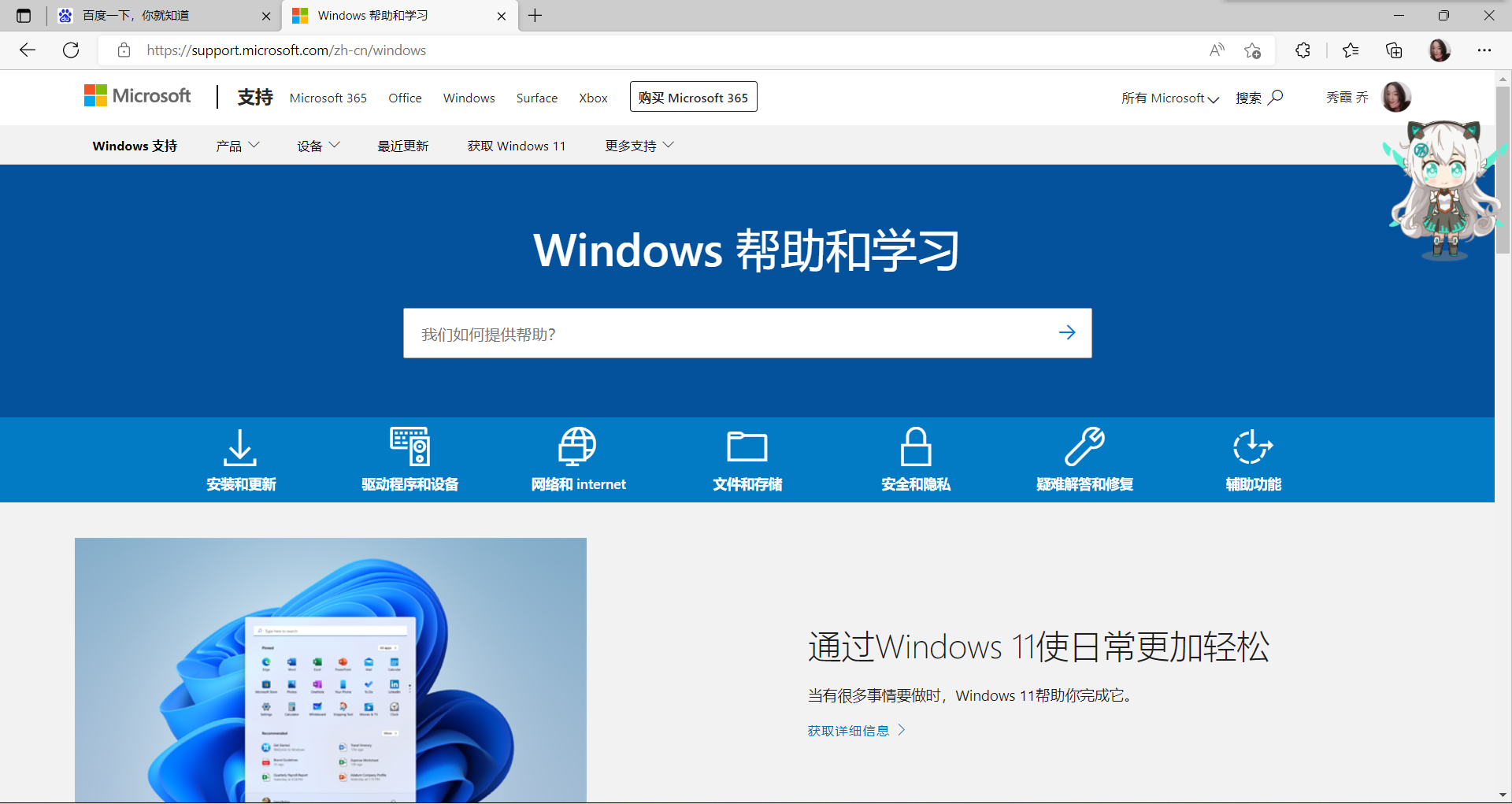Screen dimensions: 1512x804
Task: Click the address bar URL
Action: click(x=287, y=50)
